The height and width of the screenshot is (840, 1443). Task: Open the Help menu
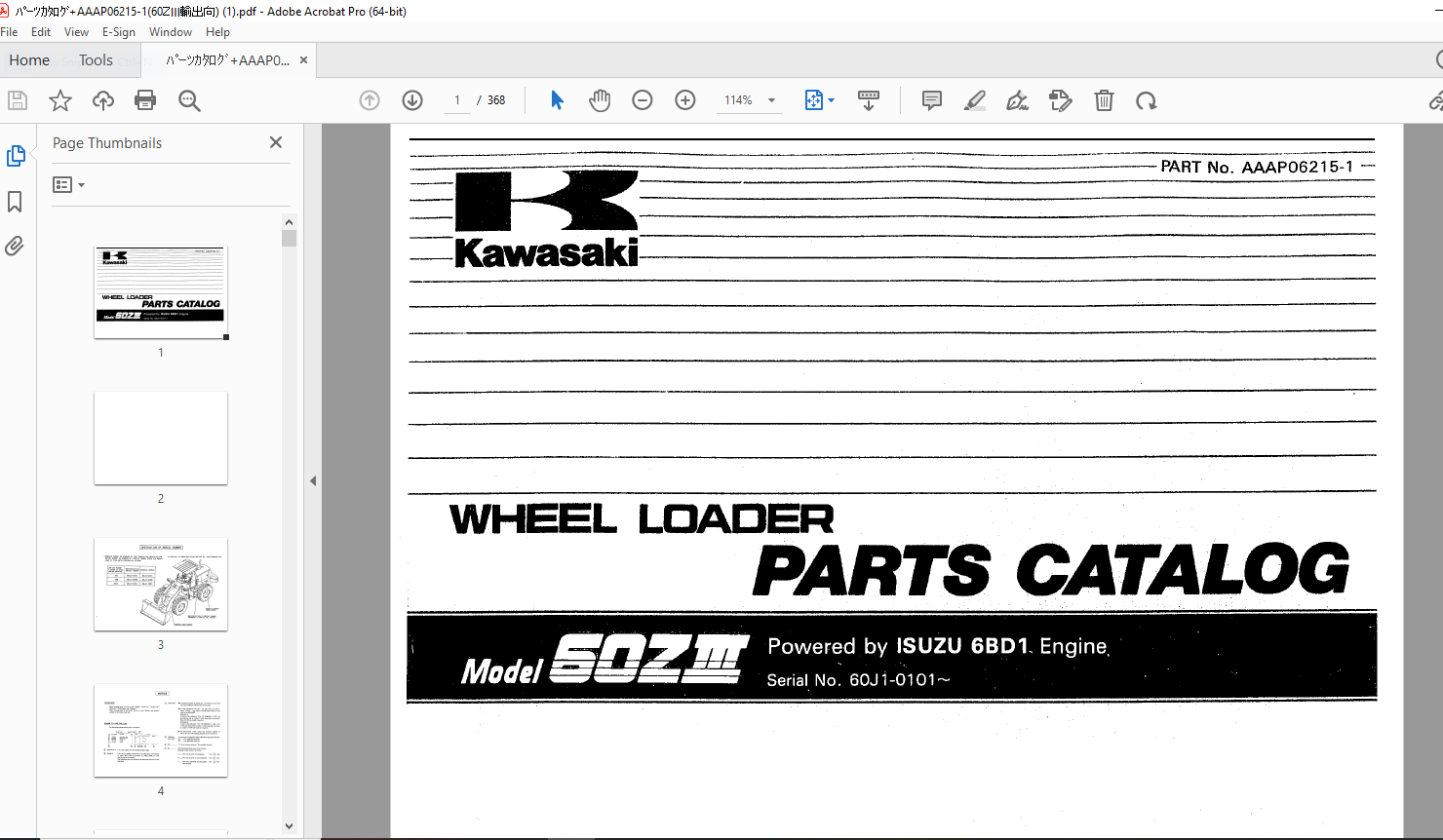pyautogui.click(x=217, y=32)
